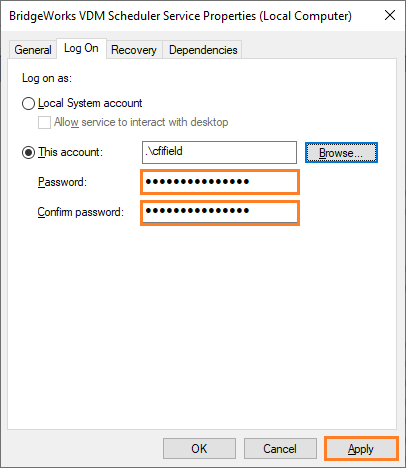Viewport: 406px width, 468px height.
Task: Confirm changes with the OK button
Action: (x=199, y=449)
